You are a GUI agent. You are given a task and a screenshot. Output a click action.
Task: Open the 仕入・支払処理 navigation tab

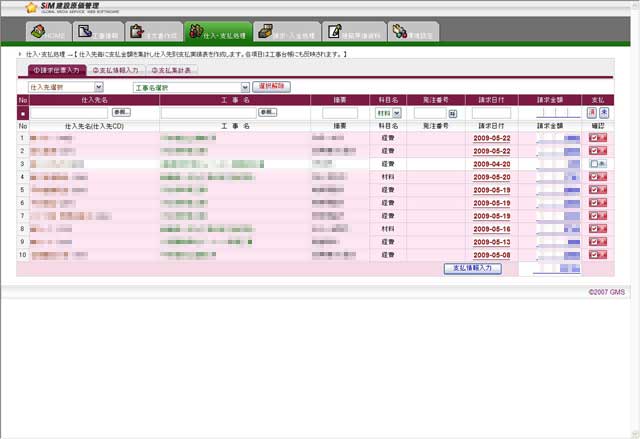[218, 35]
